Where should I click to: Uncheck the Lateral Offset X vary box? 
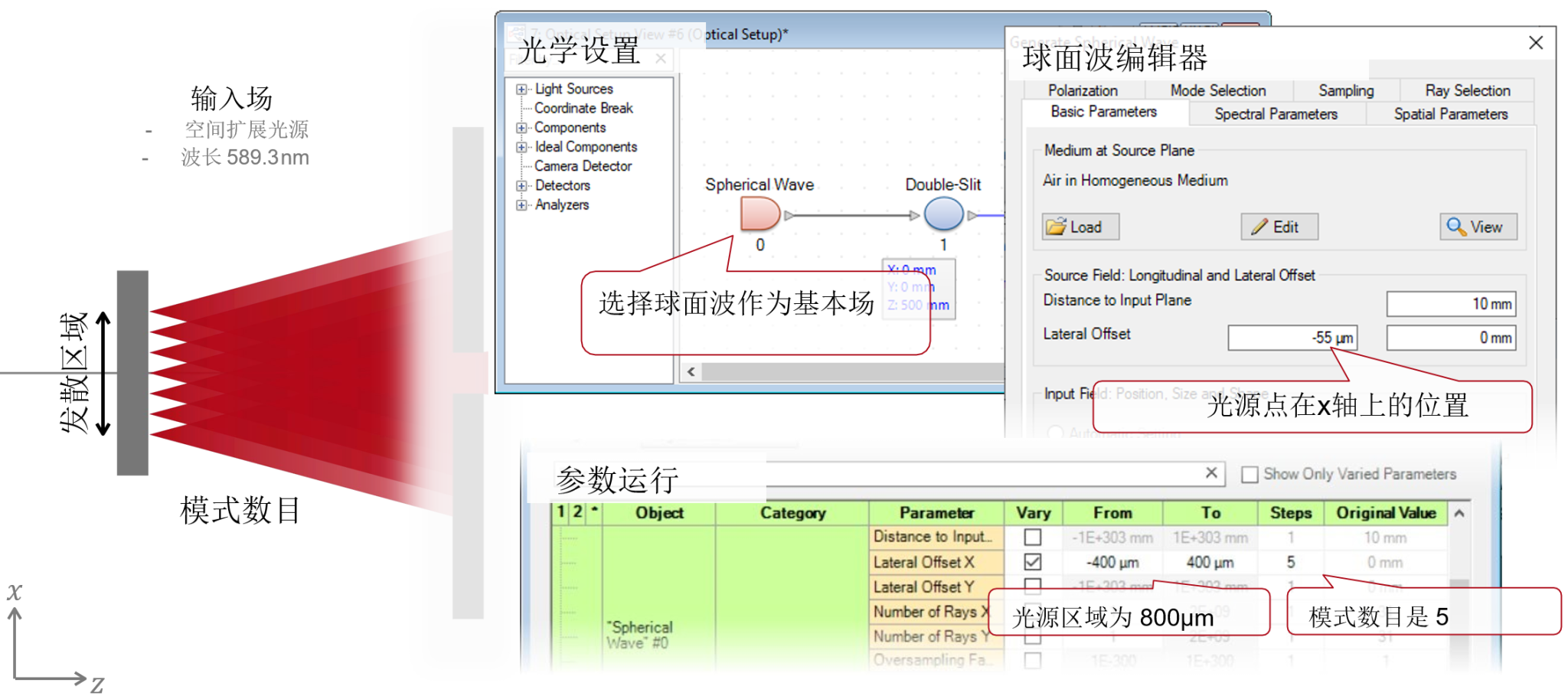1032,562
